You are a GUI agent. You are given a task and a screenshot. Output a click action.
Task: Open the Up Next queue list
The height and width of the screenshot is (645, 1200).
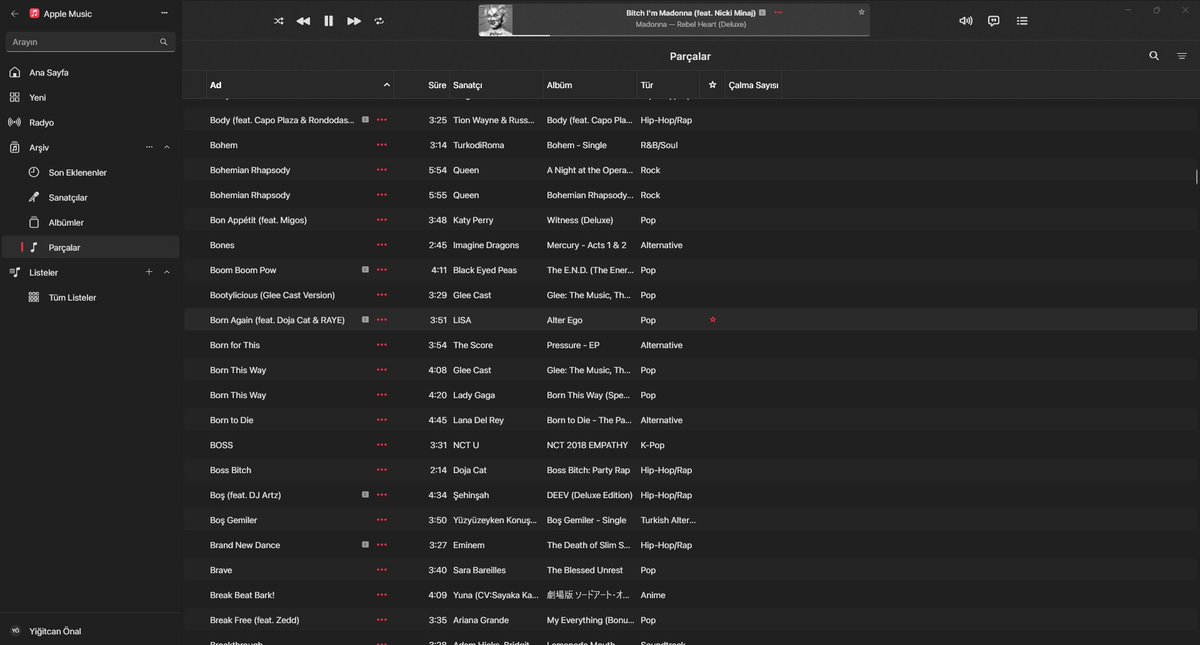coord(1022,21)
